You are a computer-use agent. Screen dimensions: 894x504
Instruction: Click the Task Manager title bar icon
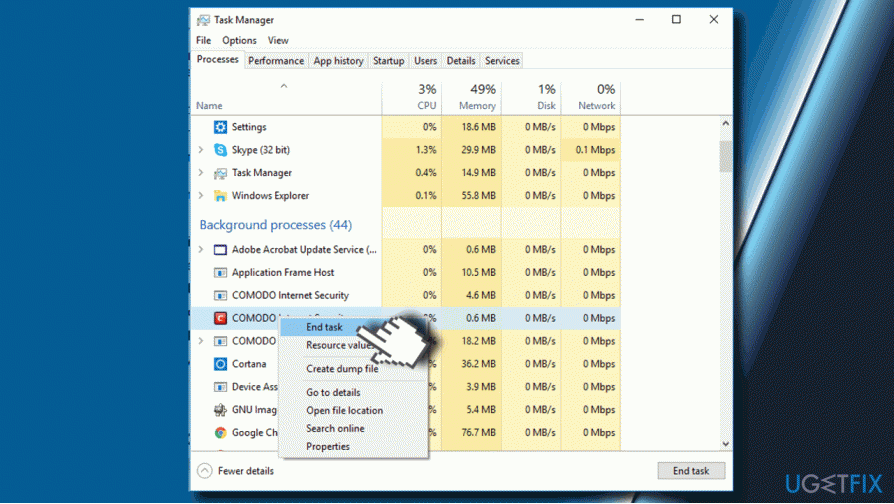[203, 20]
